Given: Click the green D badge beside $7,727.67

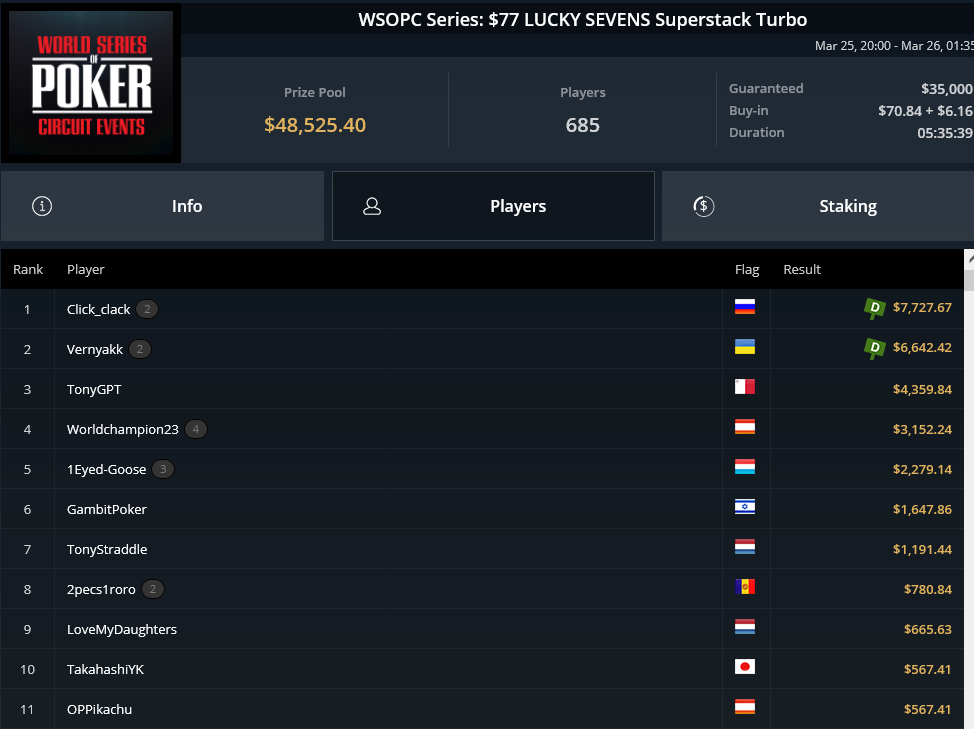Looking at the screenshot, I should [875, 308].
